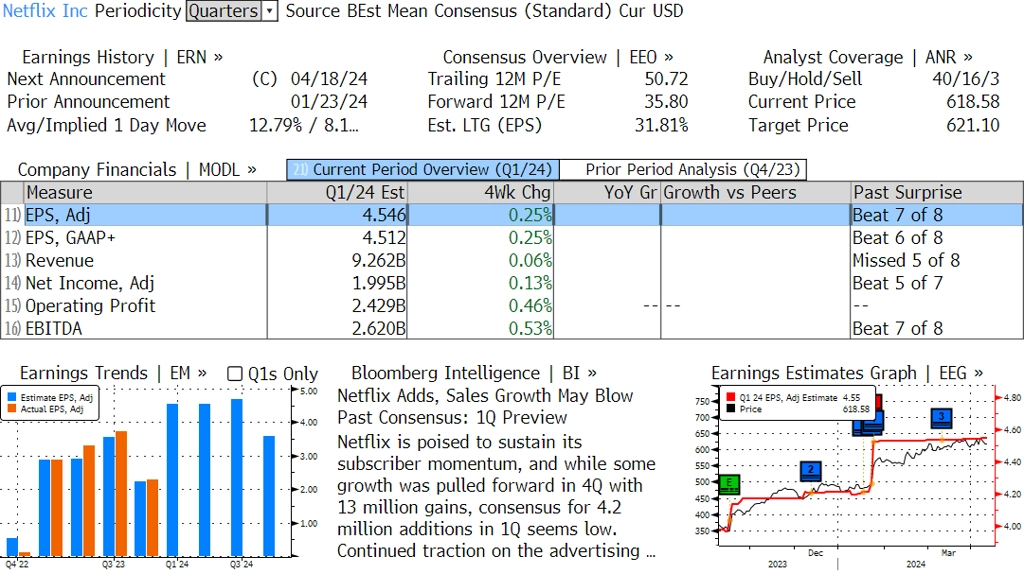Click Beat 5 of 7 surprise cell
This screenshot has height=574, width=1024.
(x=897, y=283)
